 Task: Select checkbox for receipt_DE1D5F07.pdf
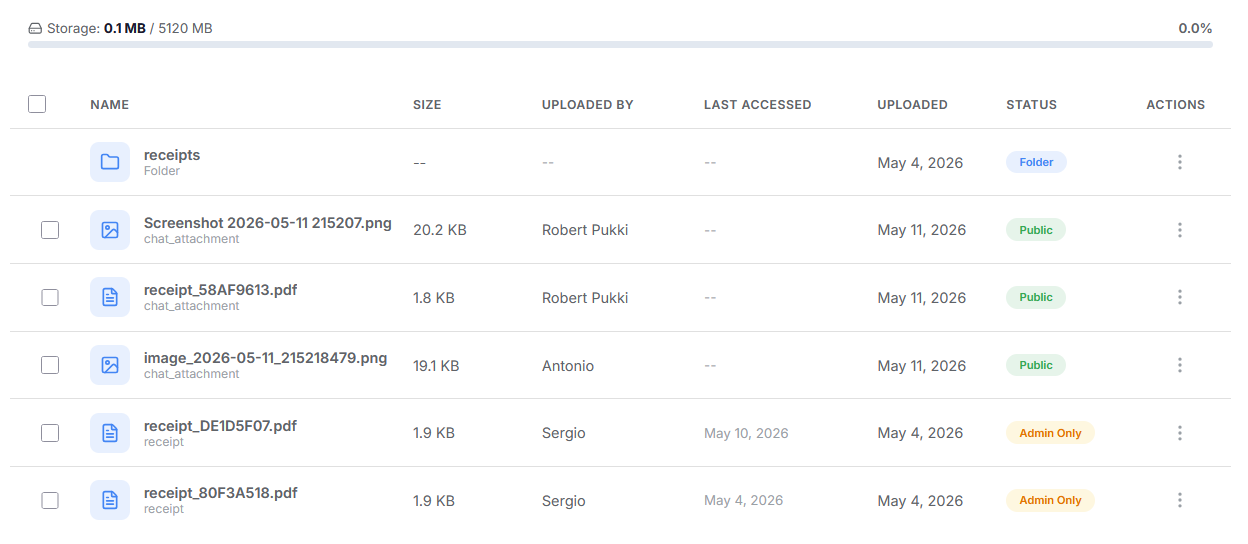[x=50, y=433]
